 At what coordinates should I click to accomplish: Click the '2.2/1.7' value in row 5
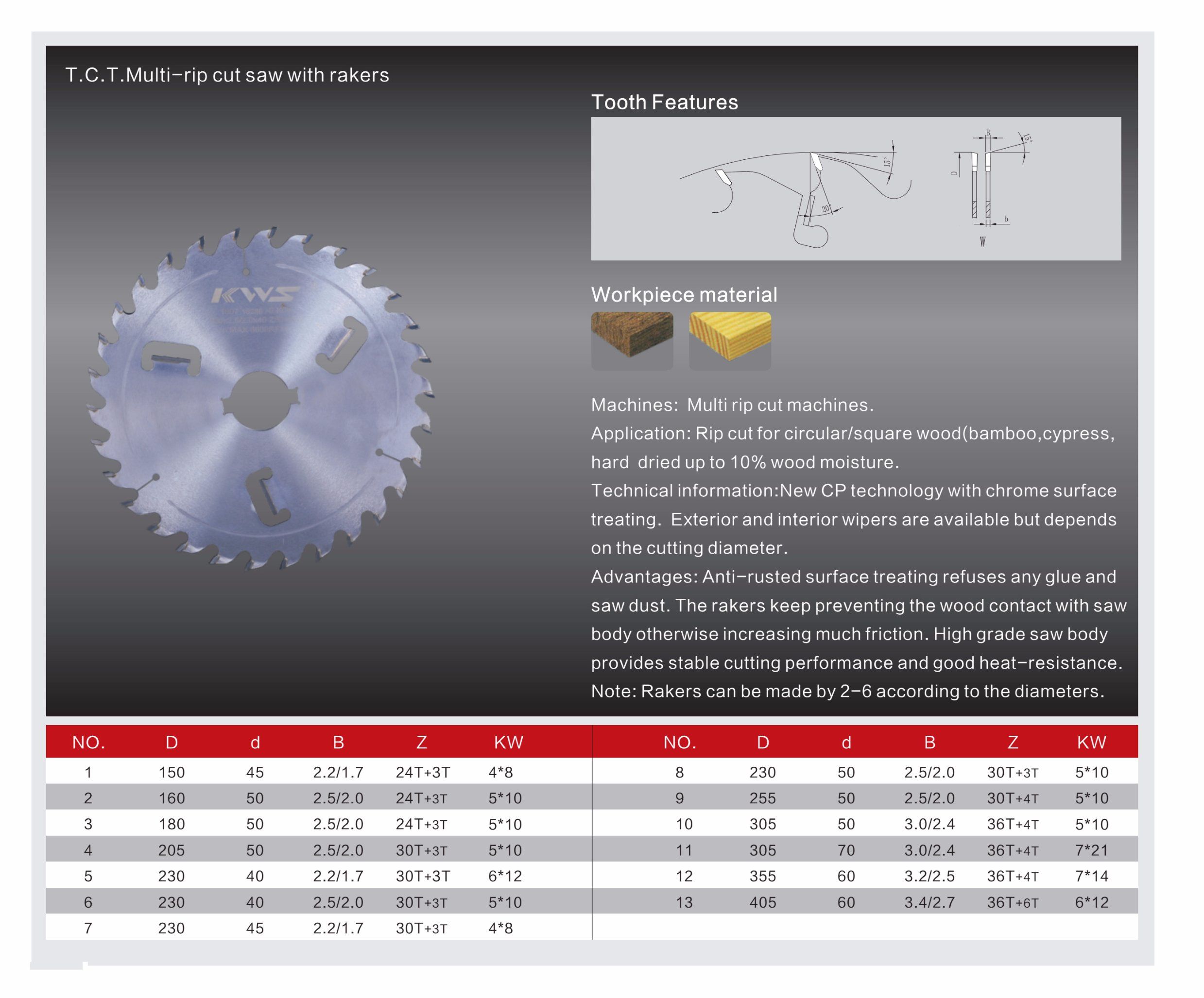tap(338, 876)
